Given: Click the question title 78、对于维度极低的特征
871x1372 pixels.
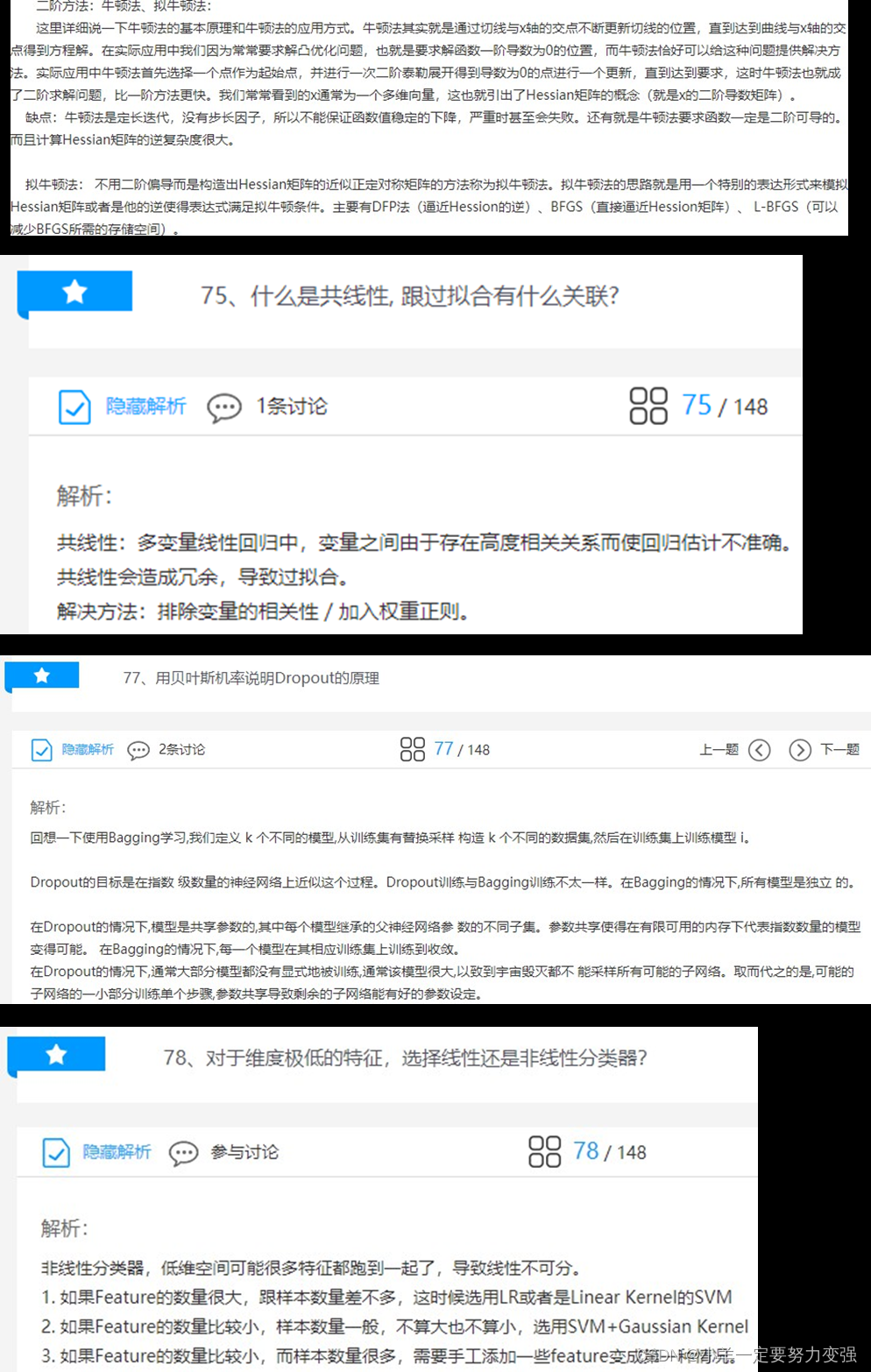Looking at the screenshot, I should [x=405, y=1058].
